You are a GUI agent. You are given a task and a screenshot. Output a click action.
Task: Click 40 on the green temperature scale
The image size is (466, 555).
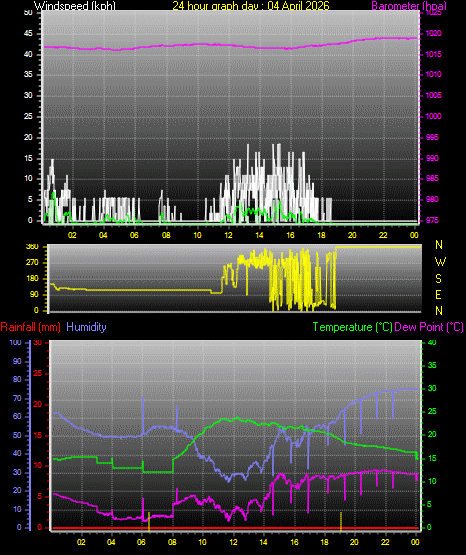[x=432, y=342]
